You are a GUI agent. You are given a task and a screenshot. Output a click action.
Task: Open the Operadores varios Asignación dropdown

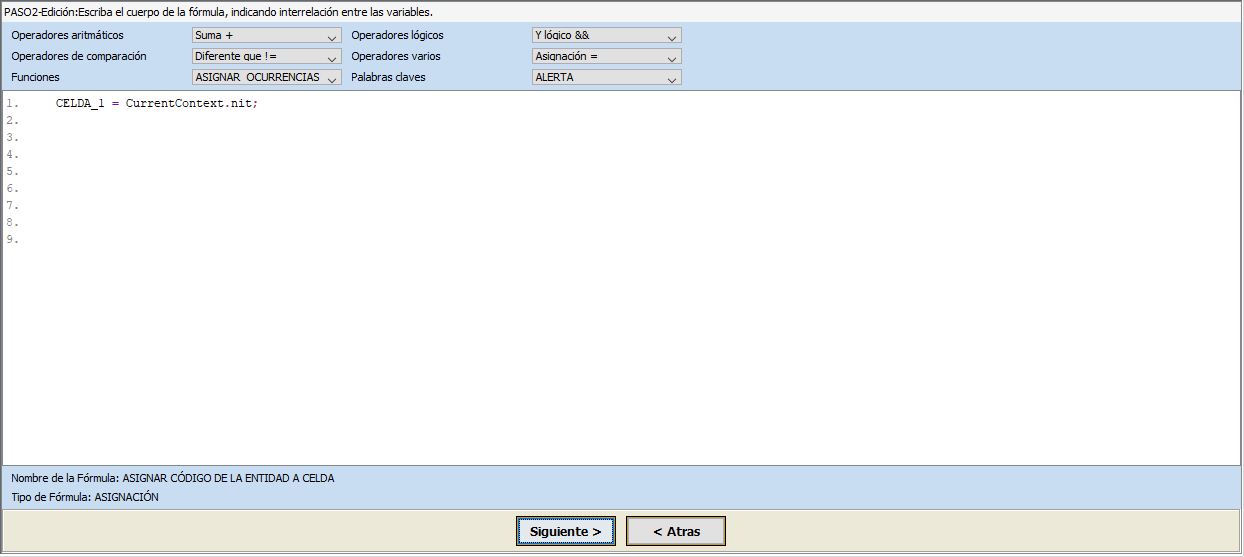click(606, 57)
